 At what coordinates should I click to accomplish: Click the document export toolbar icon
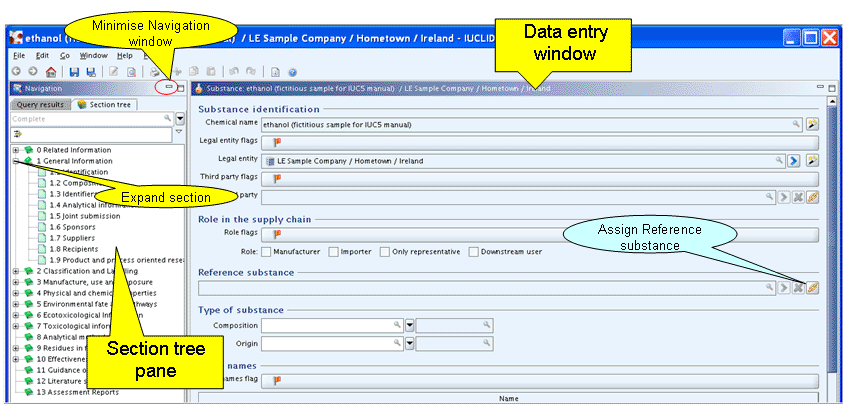[x=275, y=71]
